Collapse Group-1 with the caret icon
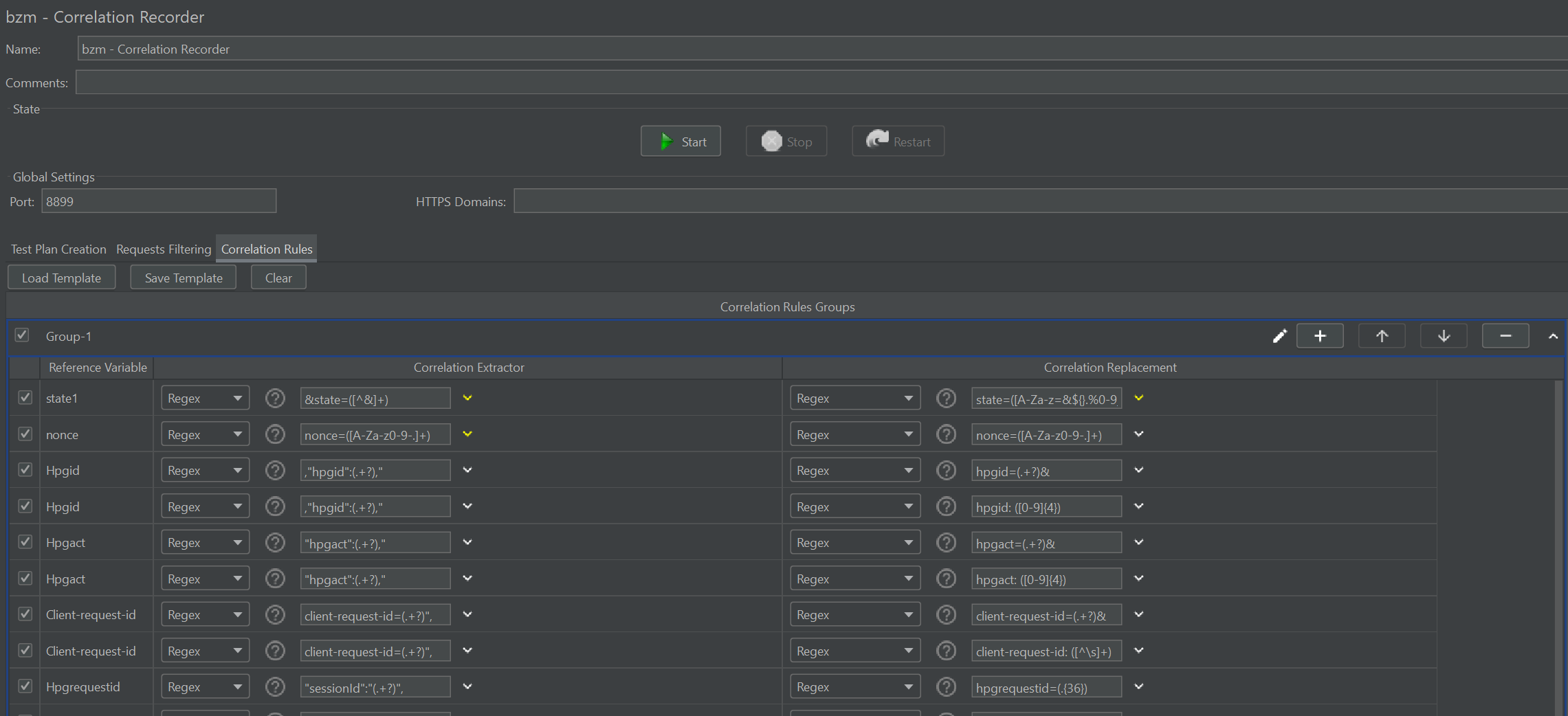Image resolution: width=1568 pixels, height=716 pixels. (x=1553, y=336)
